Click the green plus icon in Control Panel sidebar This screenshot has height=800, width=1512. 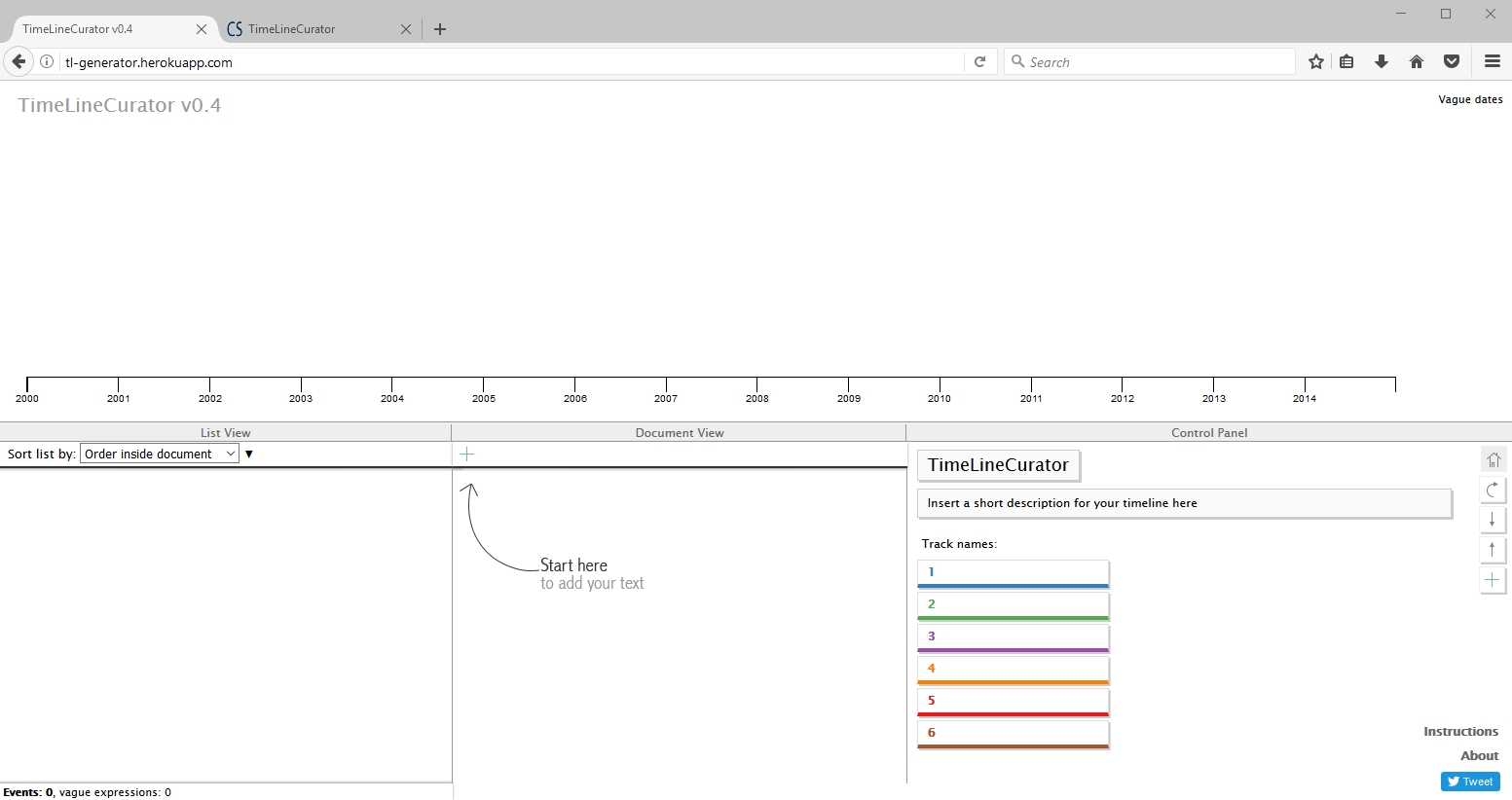click(x=1493, y=580)
